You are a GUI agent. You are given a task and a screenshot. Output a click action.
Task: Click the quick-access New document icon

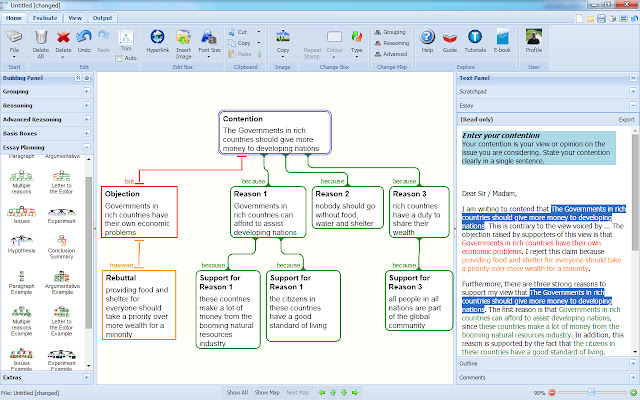click(580, 18)
